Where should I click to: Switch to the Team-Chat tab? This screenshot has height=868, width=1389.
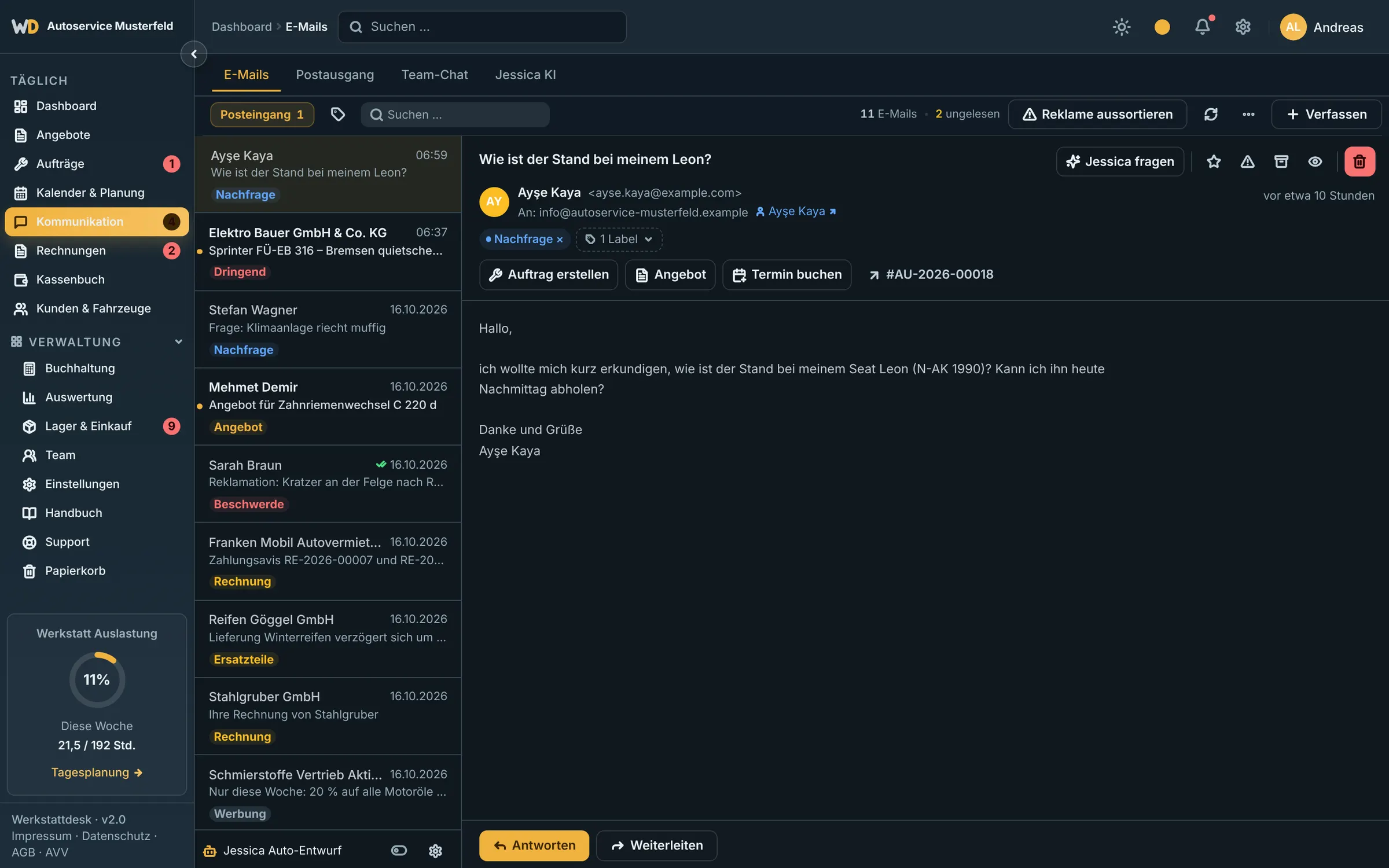pyautogui.click(x=434, y=75)
